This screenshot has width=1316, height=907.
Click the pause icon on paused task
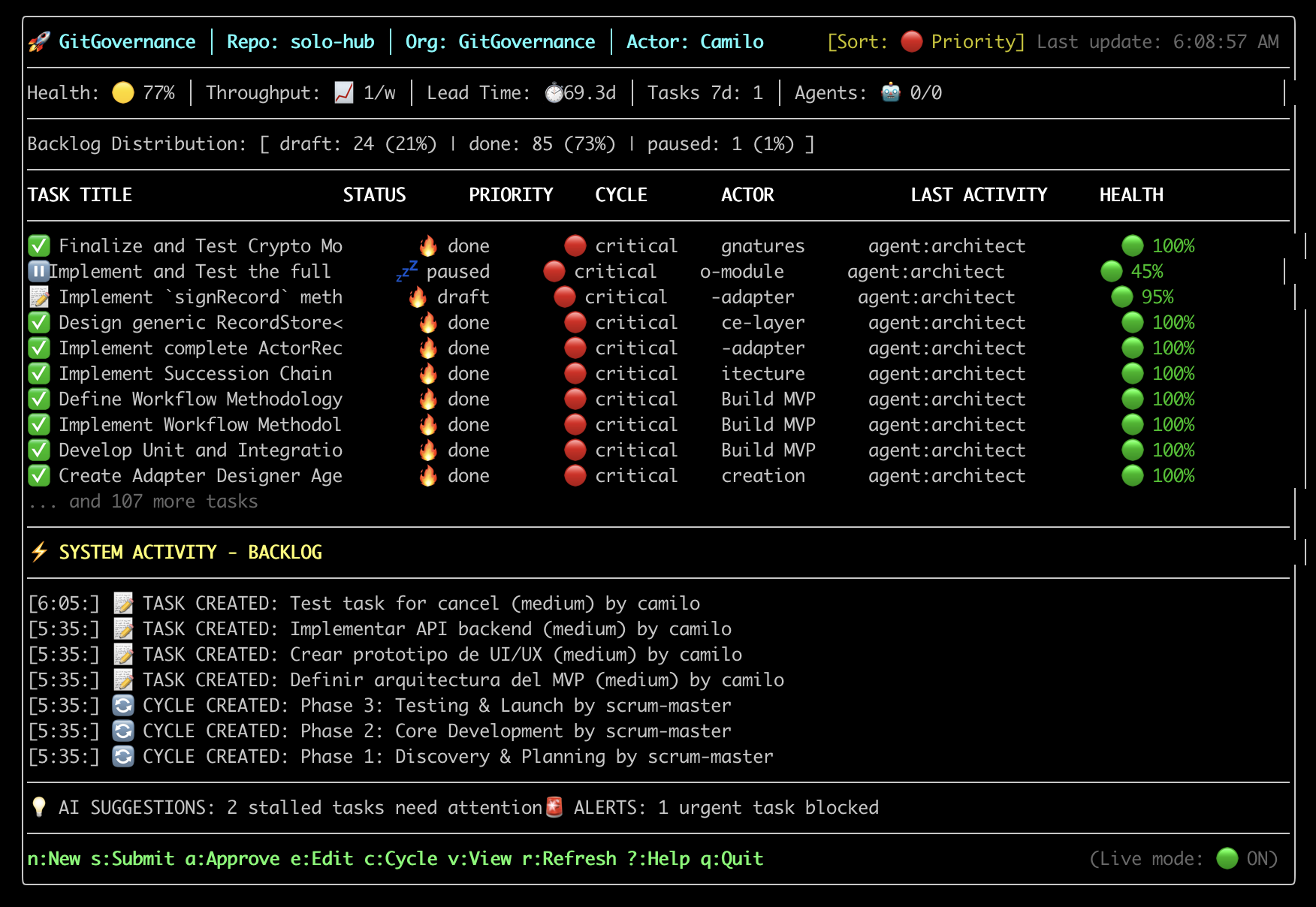38,271
